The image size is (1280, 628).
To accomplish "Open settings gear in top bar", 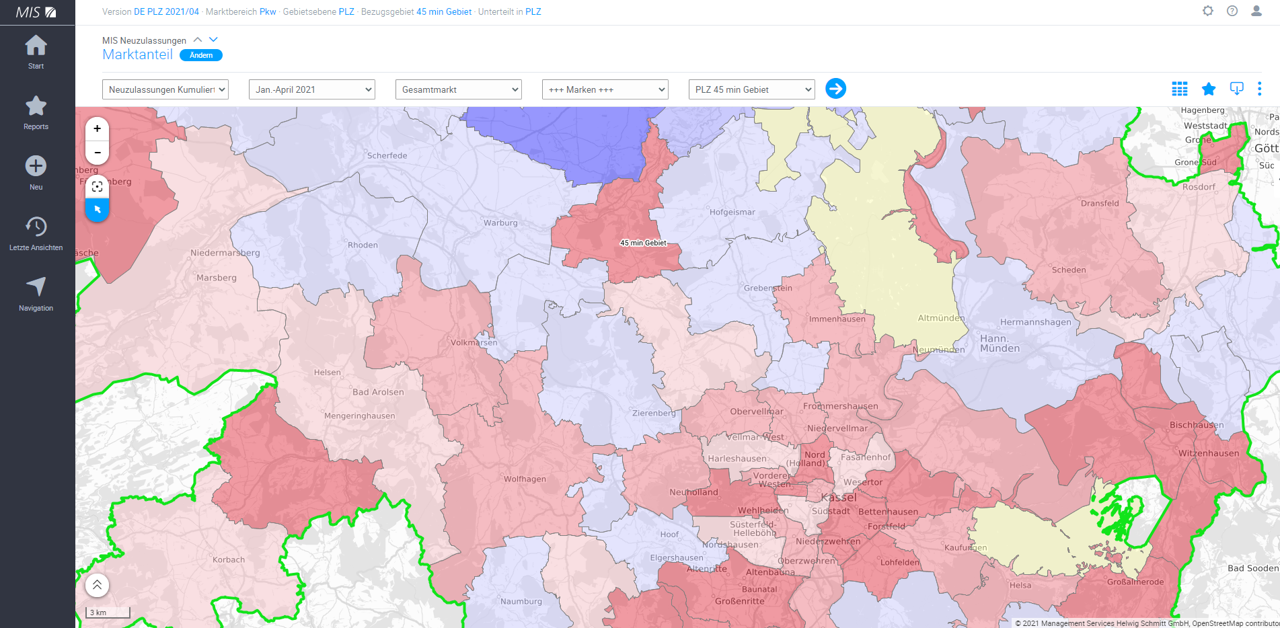I will pos(1208,11).
